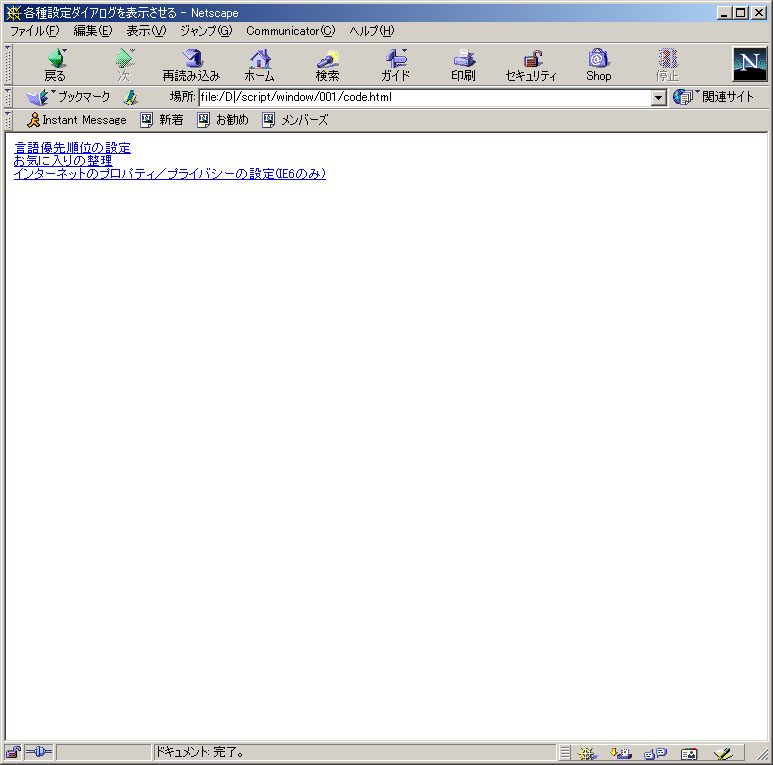Click the Netscape N logo
Screen dimensions: 773x765
(x=749, y=64)
